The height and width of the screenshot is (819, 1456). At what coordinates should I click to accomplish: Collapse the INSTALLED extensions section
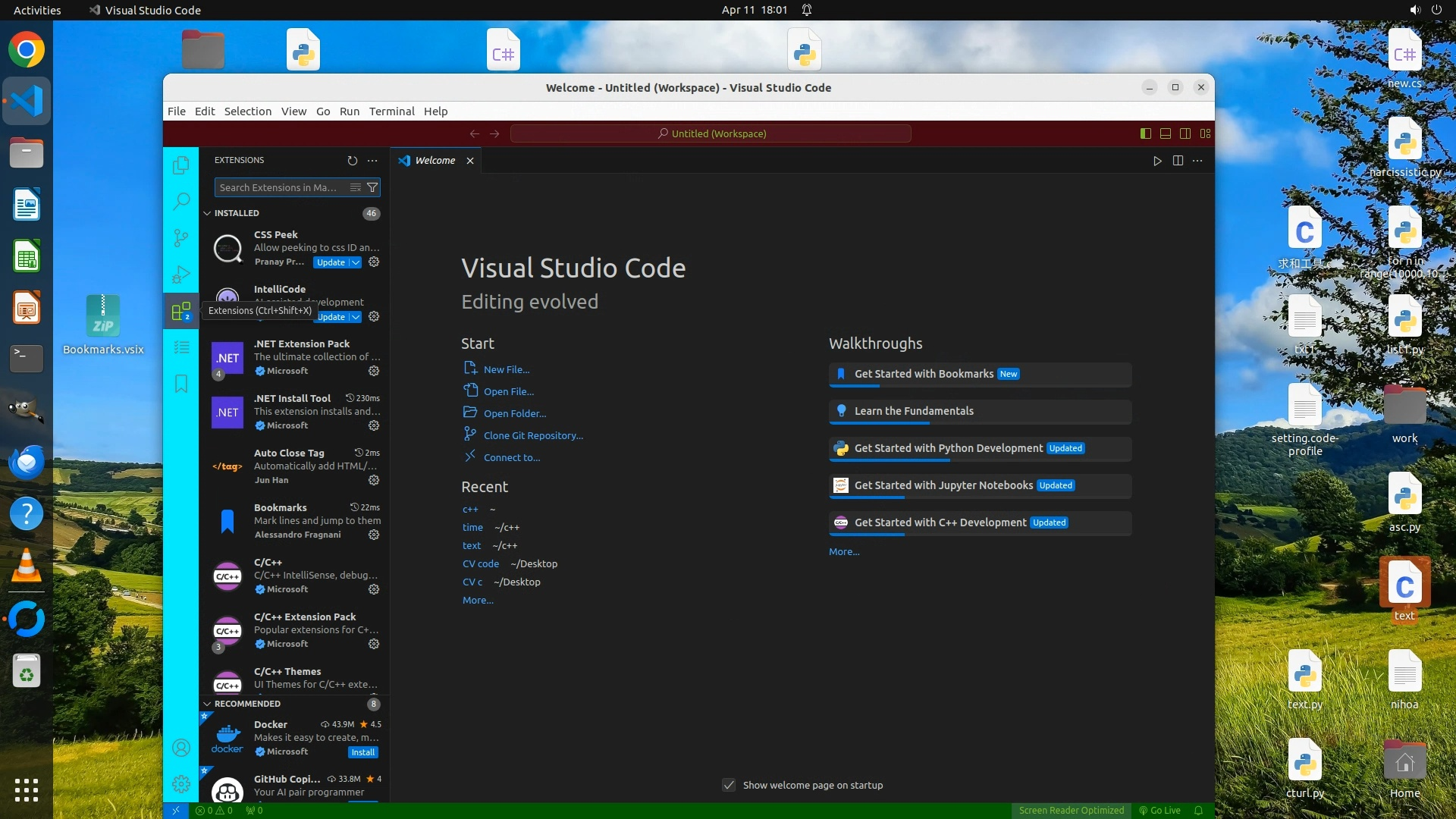click(207, 213)
